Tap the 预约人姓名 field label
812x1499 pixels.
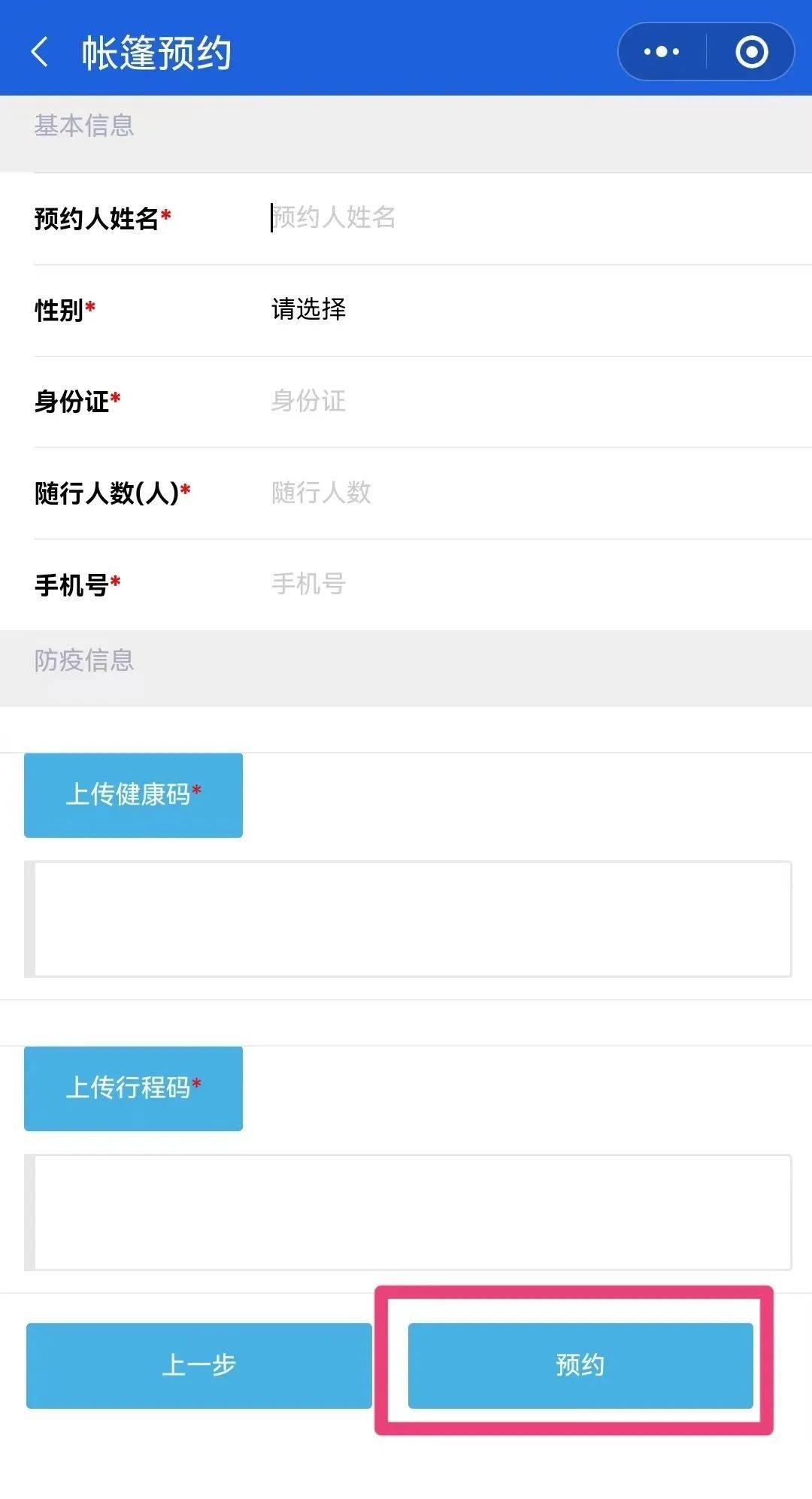(97, 219)
